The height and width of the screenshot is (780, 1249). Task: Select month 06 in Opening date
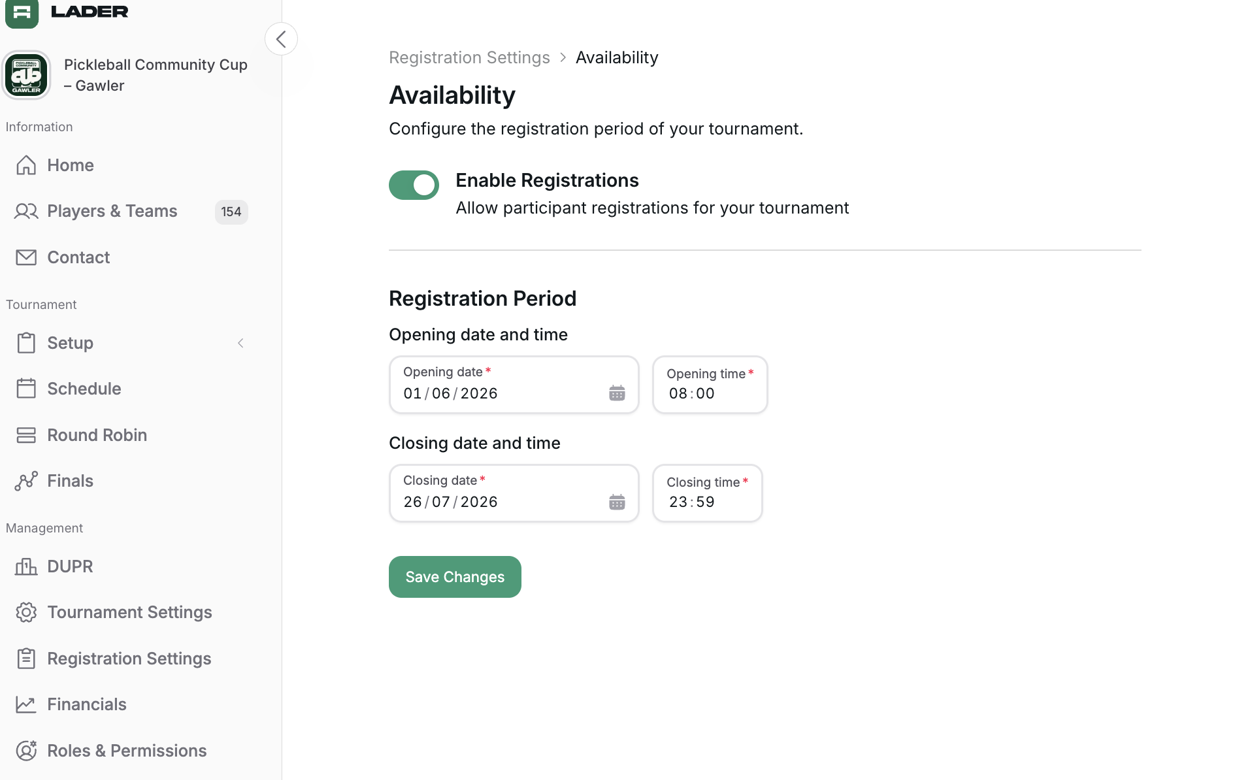pyautogui.click(x=441, y=394)
